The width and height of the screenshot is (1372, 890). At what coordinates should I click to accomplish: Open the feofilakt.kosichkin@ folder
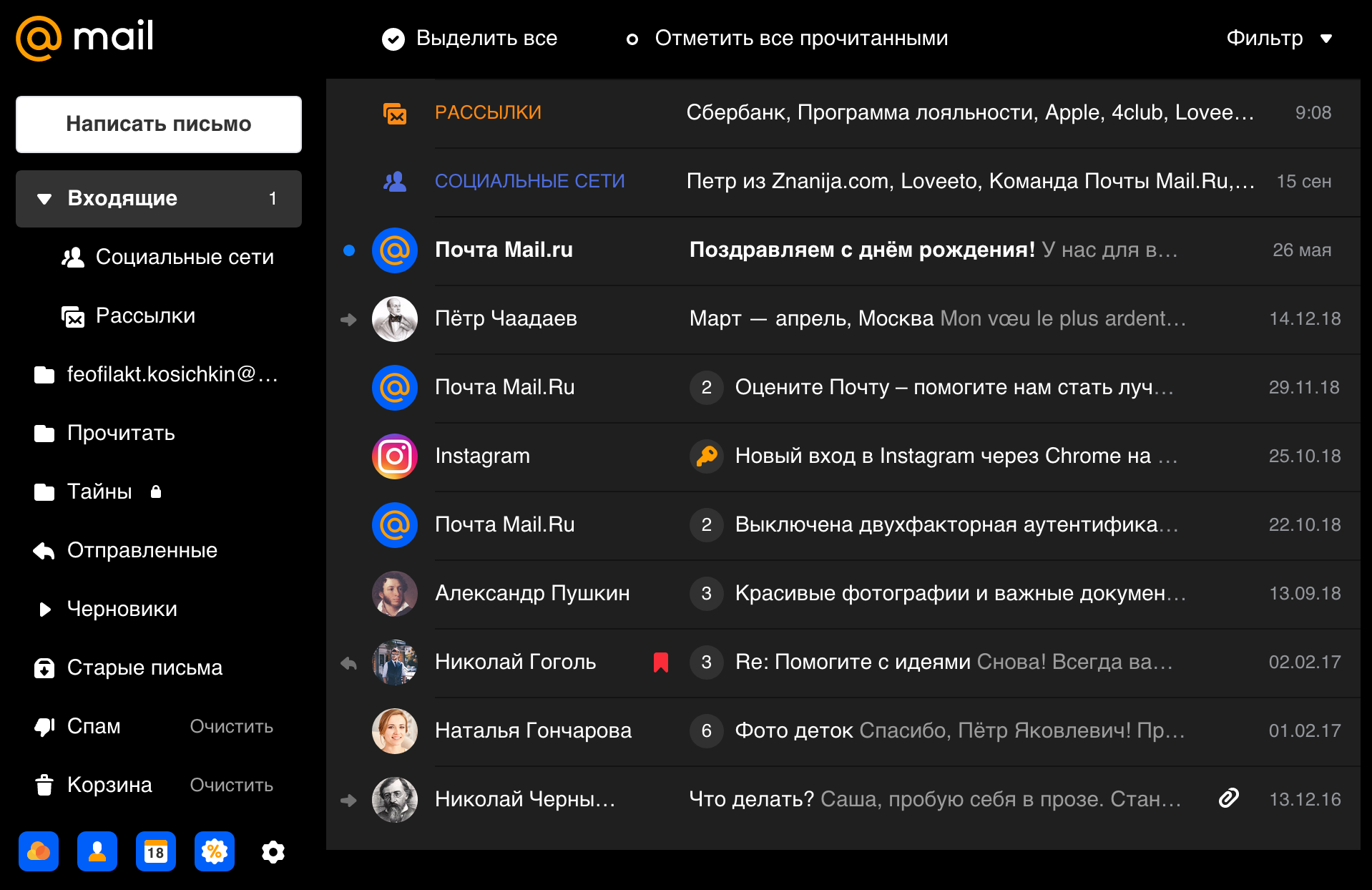click(x=157, y=374)
